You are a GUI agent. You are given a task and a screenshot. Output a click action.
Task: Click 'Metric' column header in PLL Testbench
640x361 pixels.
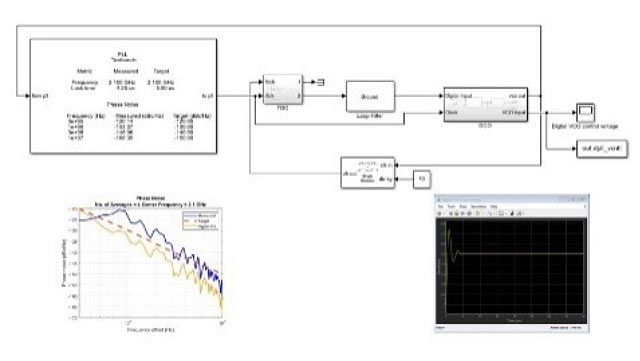[x=85, y=71]
